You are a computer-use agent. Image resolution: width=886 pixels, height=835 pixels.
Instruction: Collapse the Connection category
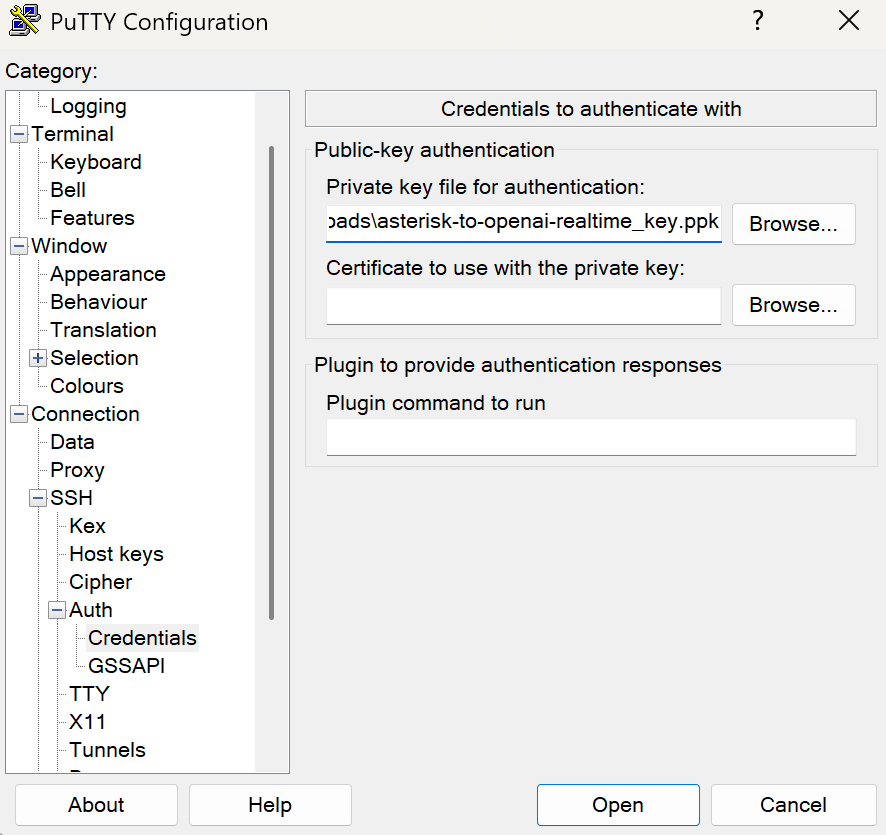pos(19,414)
